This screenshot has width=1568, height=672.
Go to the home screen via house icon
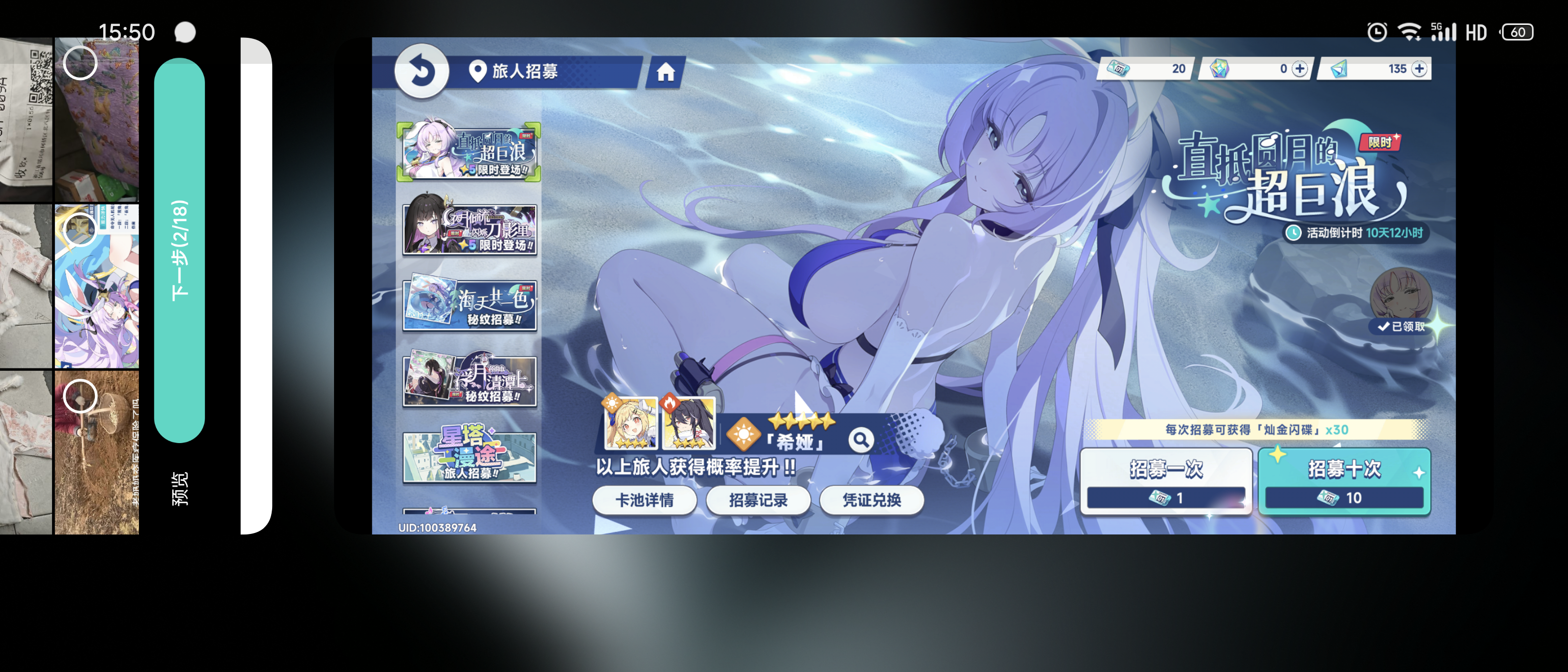tap(665, 72)
